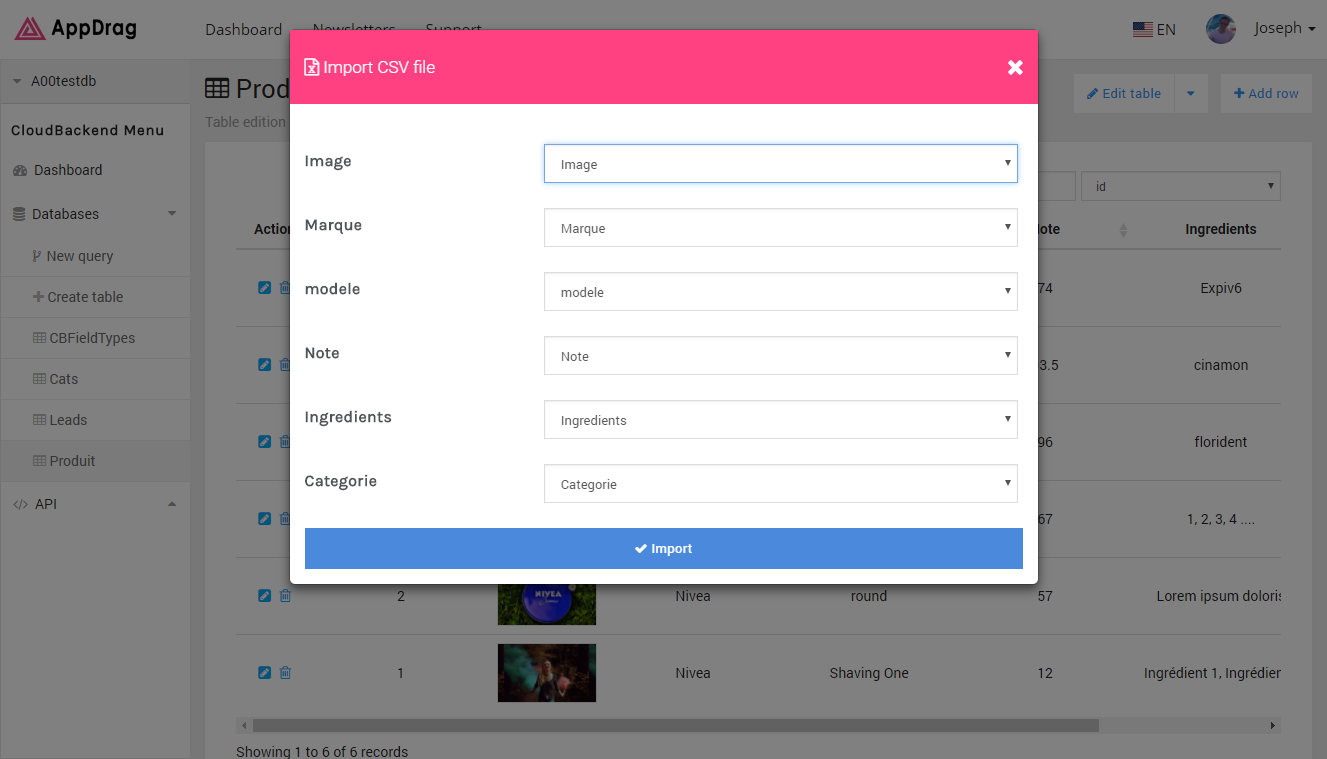This screenshot has height=759, width=1327.
Task: Select the Cats table in sidebar
Action: coord(63,379)
